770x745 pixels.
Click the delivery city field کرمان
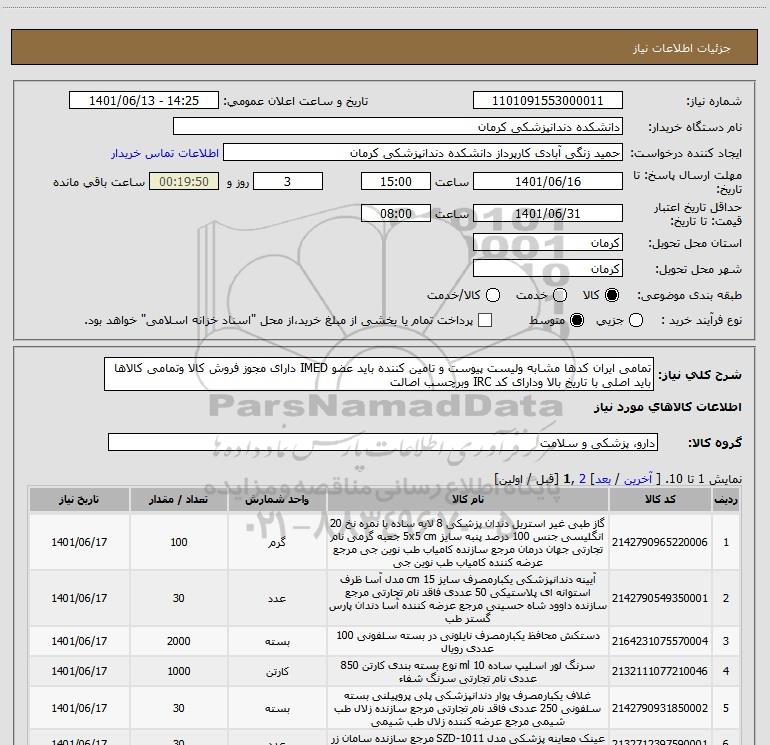(548, 269)
